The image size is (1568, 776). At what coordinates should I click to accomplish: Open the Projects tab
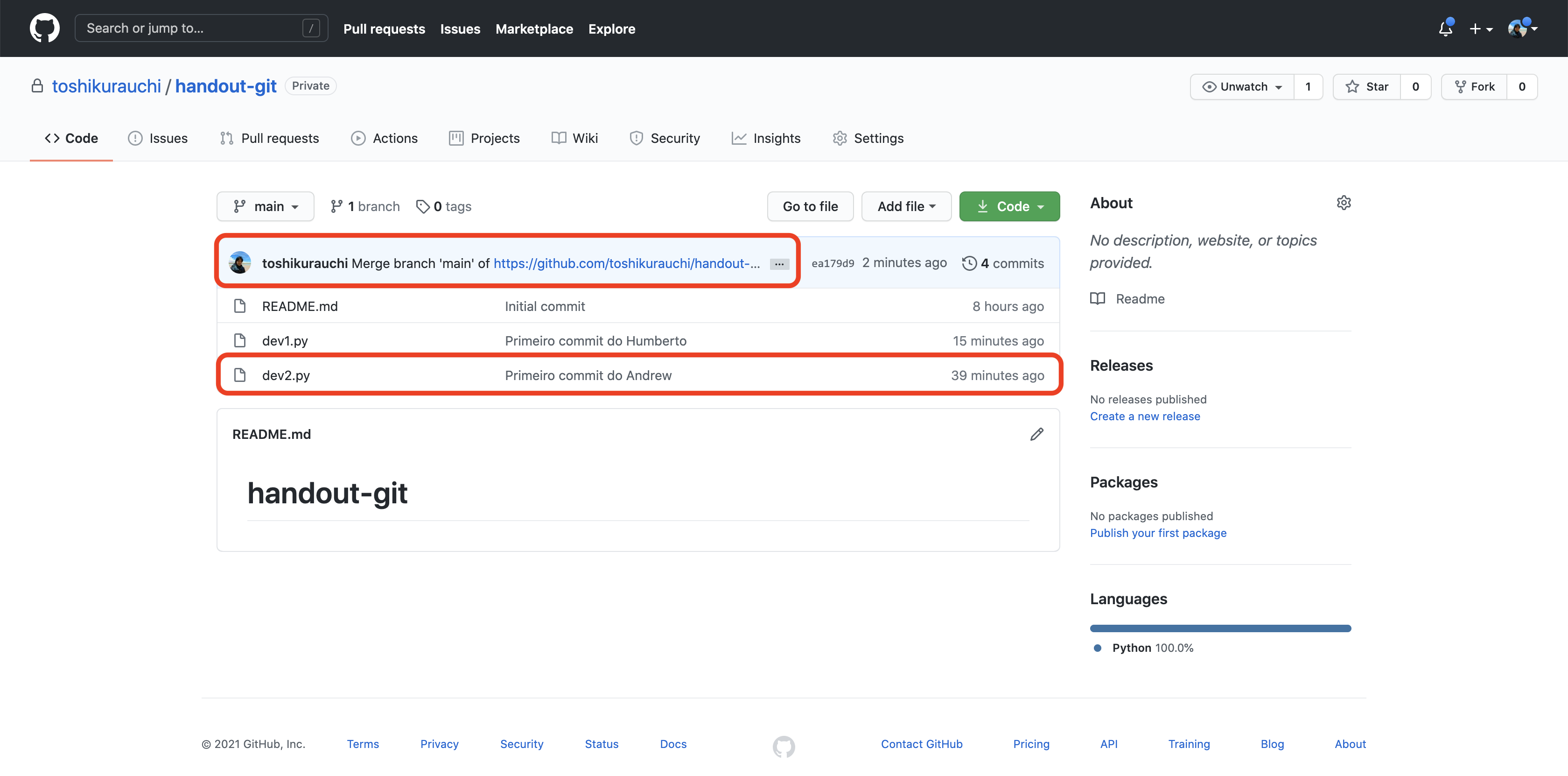click(x=484, y=138)
